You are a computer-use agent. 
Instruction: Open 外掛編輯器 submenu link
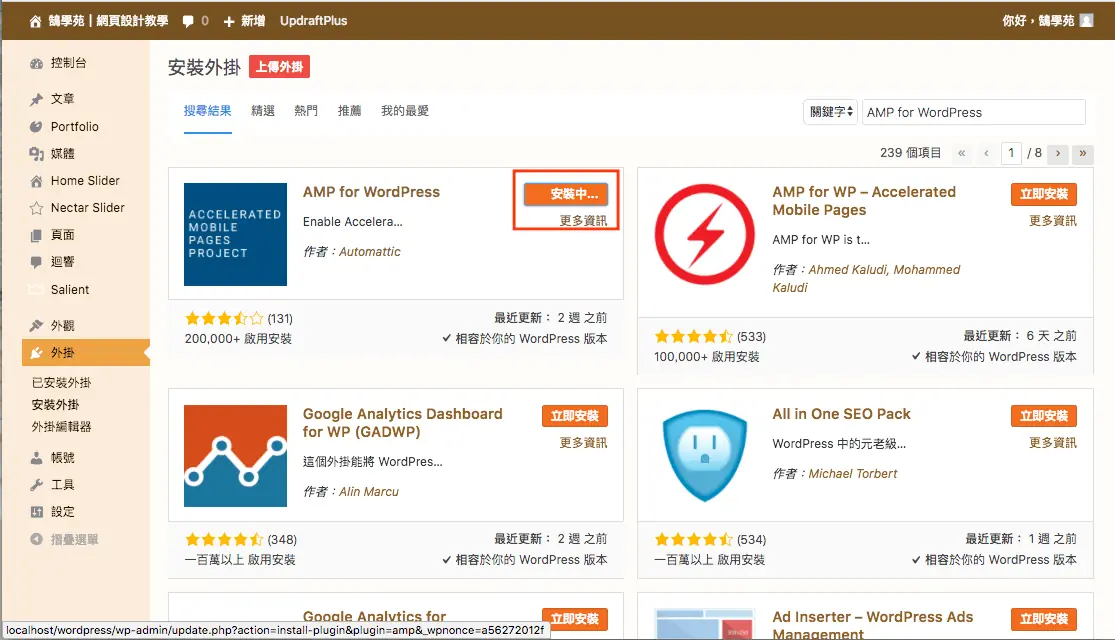(61, 427)
